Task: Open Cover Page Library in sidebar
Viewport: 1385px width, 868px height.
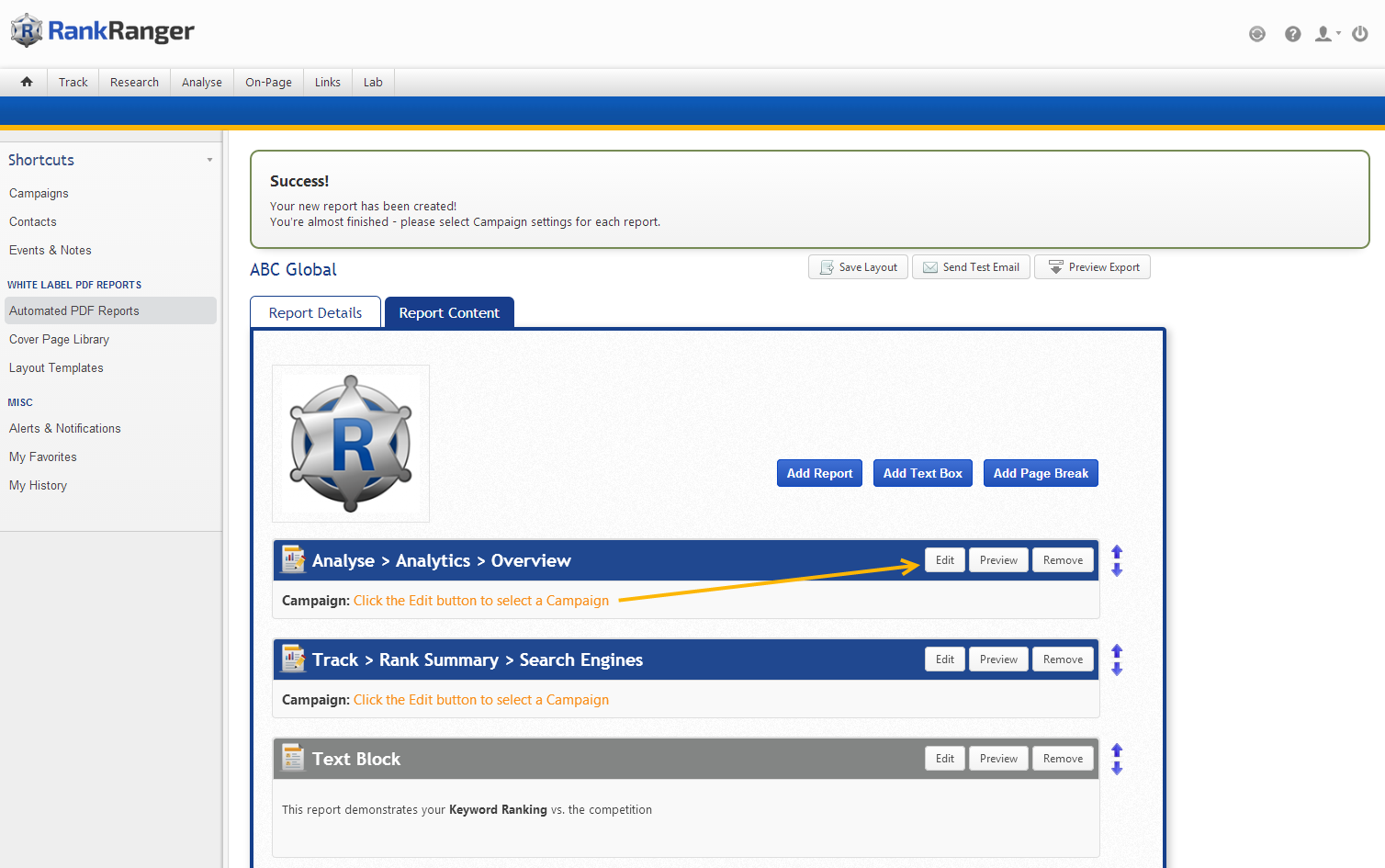Action: tap(59, 339)
